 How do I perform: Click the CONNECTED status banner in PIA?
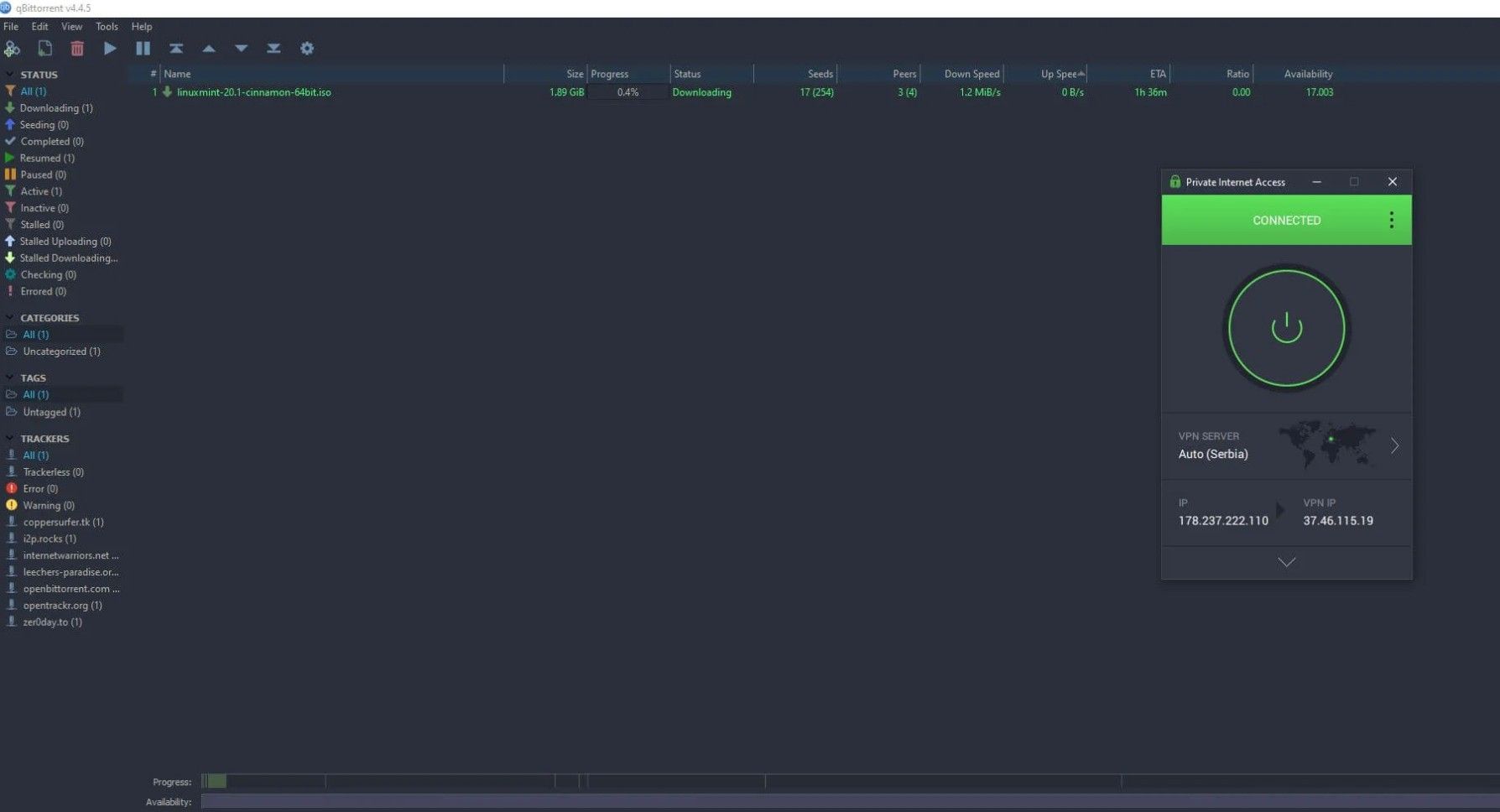click(1286, 220)
